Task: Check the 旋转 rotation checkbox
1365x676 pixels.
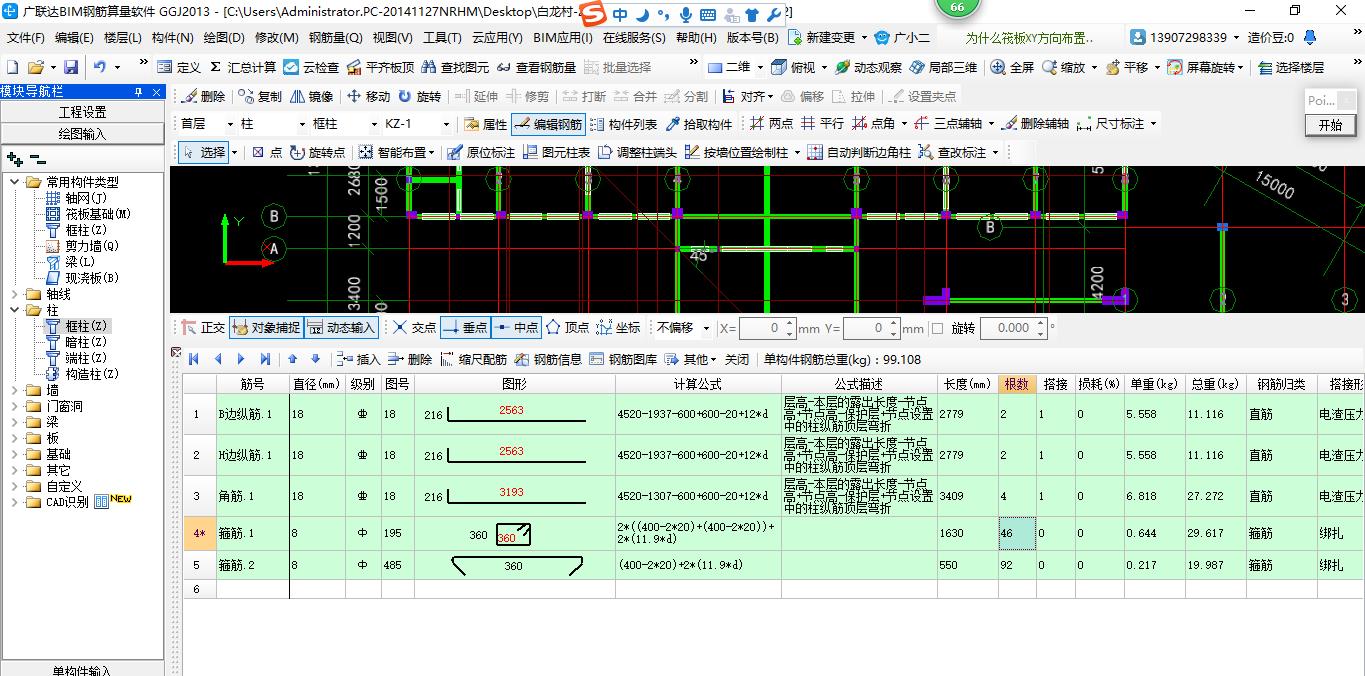Action: pos(938,328)
